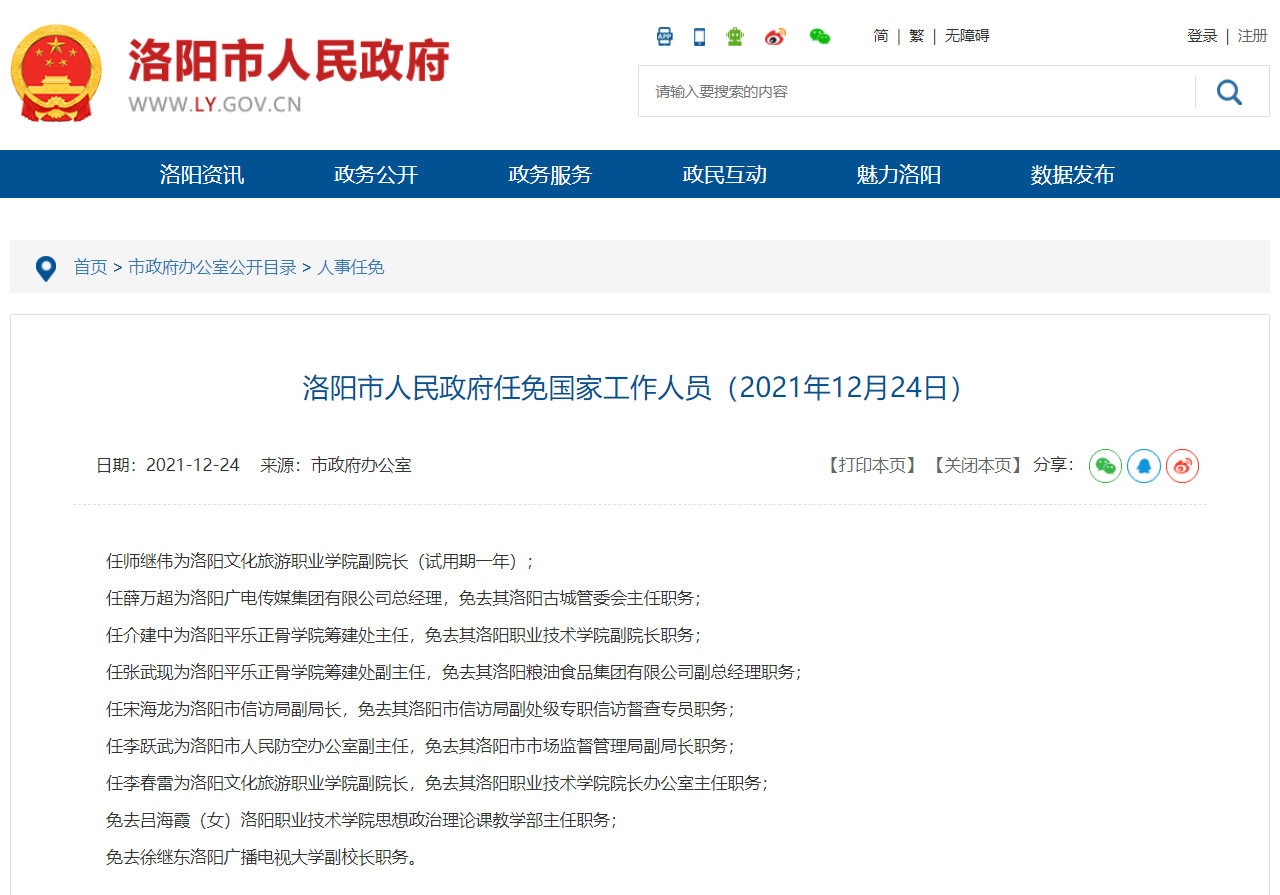Open the 数据发布 menu
Screen dimensions: 1280x895
tap(1073, 175)
